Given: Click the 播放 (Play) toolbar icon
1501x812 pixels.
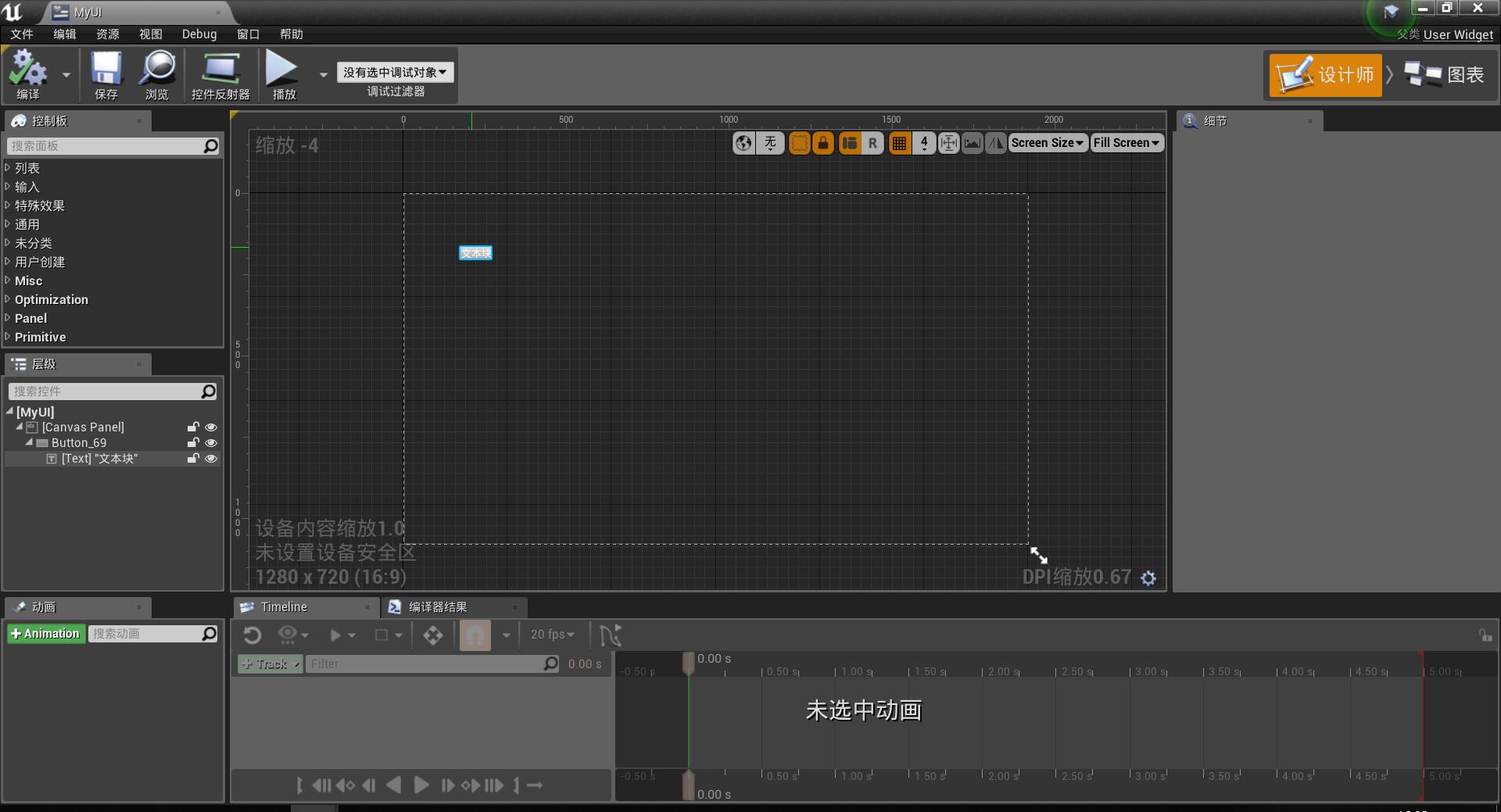Looking at the screenshot, I should [x=281, y=69].
